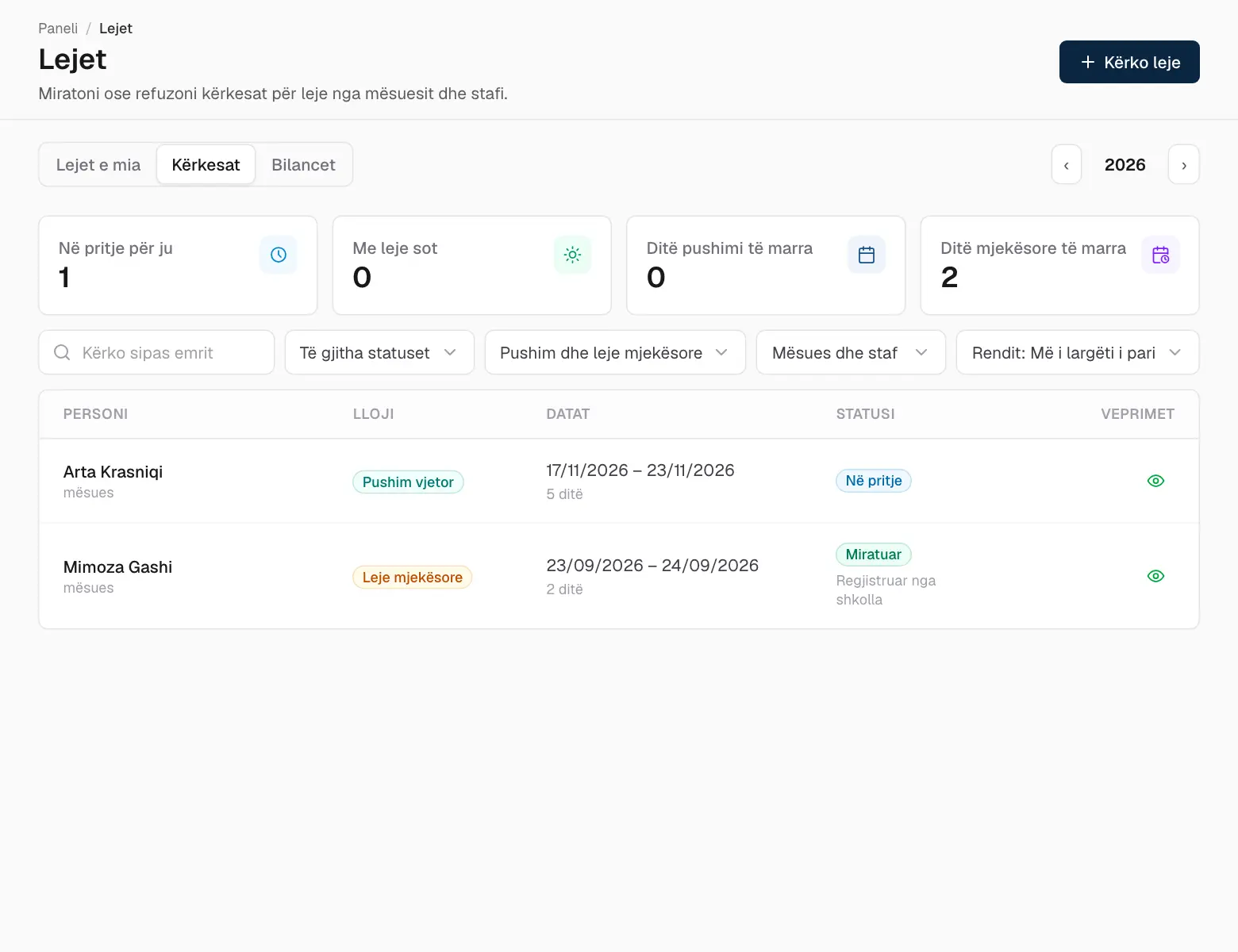Click the 2 ditë duration text

(564, 589)
